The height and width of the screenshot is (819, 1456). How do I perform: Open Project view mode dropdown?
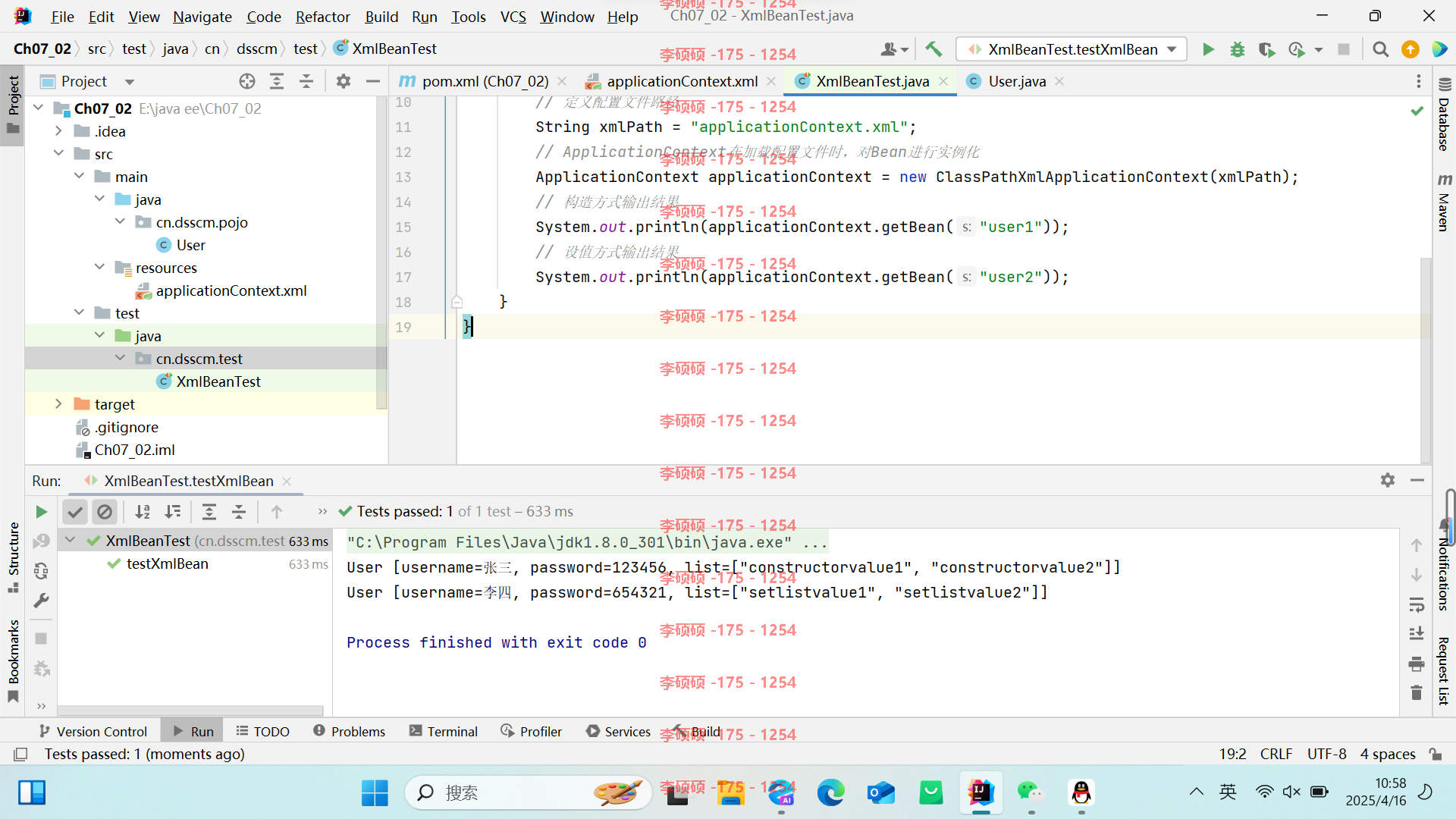tap(130, 81)
